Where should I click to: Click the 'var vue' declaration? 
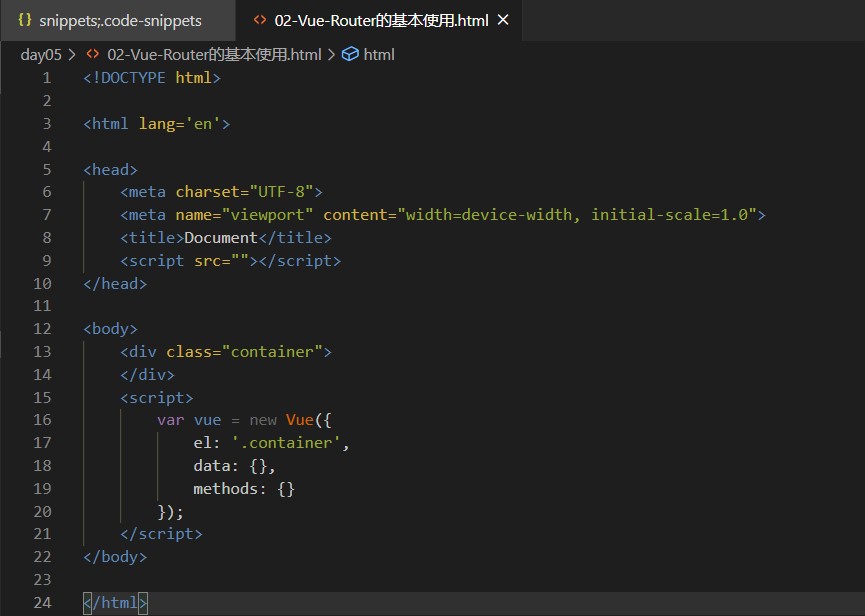tap(189, 420)
